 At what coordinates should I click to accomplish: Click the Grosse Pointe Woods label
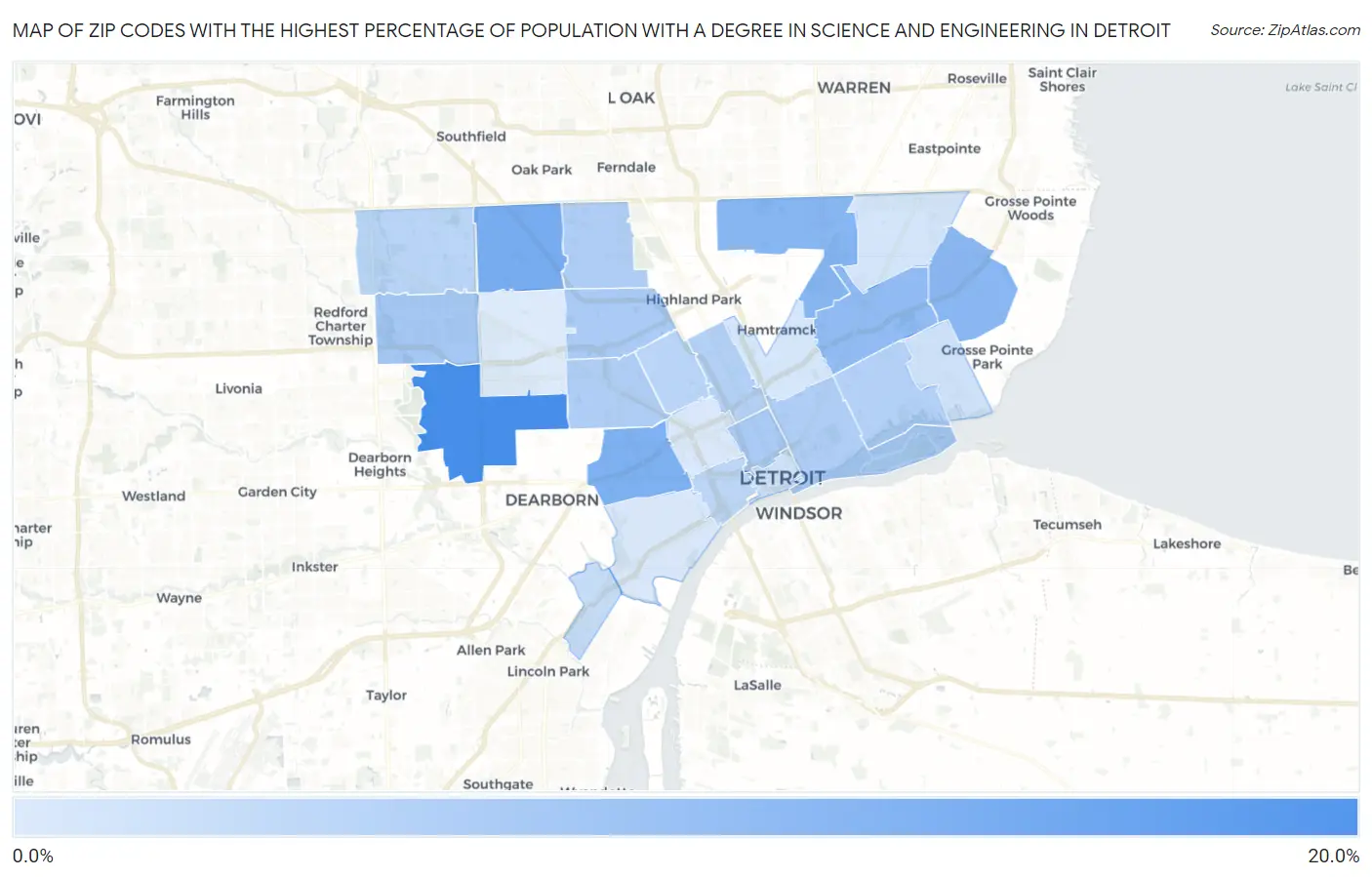click(x=1030, y=208)
